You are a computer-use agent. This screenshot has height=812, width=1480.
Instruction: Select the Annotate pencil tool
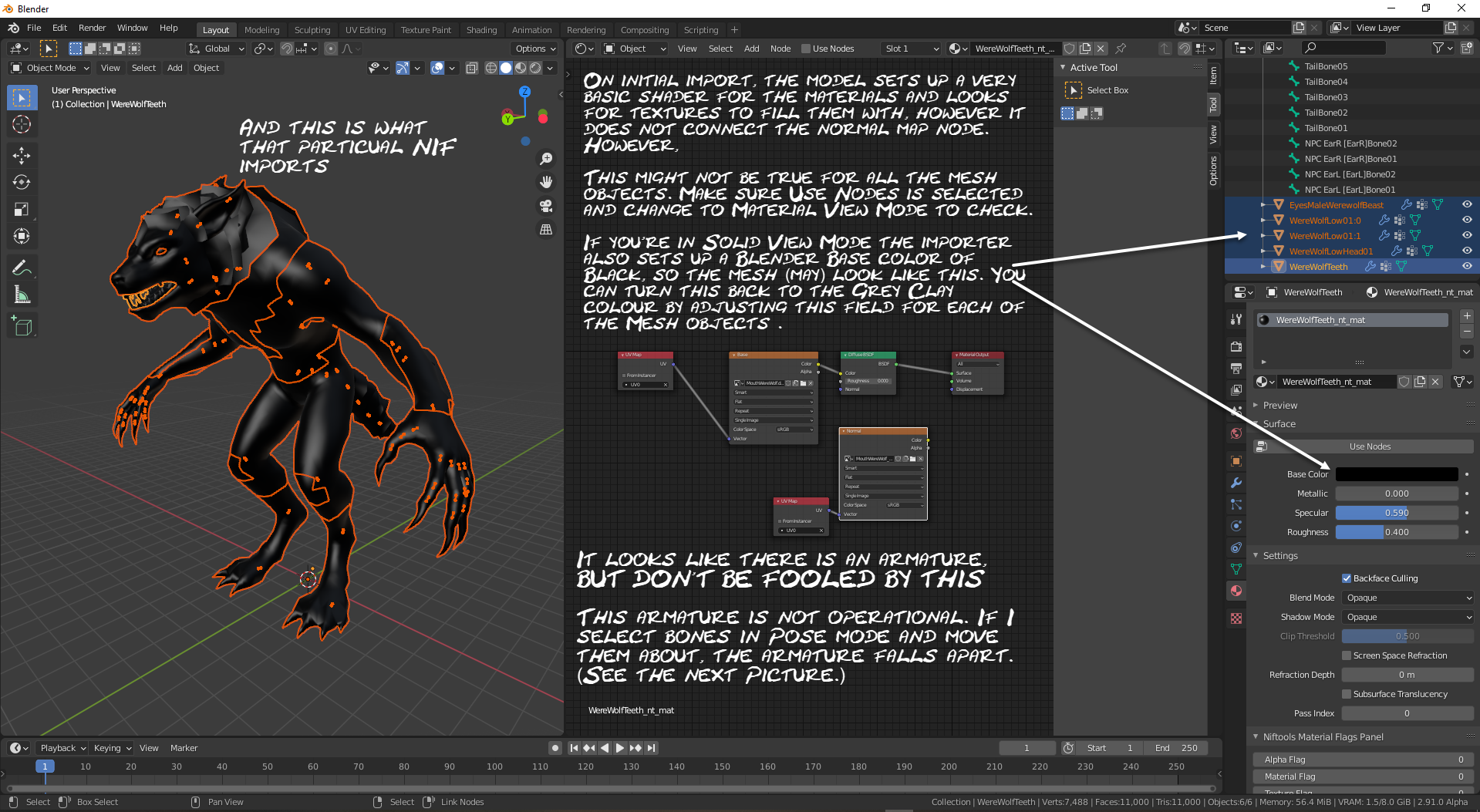coord(22,268)
